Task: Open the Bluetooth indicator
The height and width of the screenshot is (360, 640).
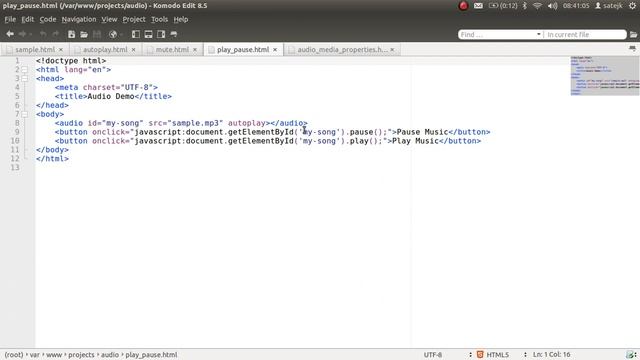Action: (525, 6)
